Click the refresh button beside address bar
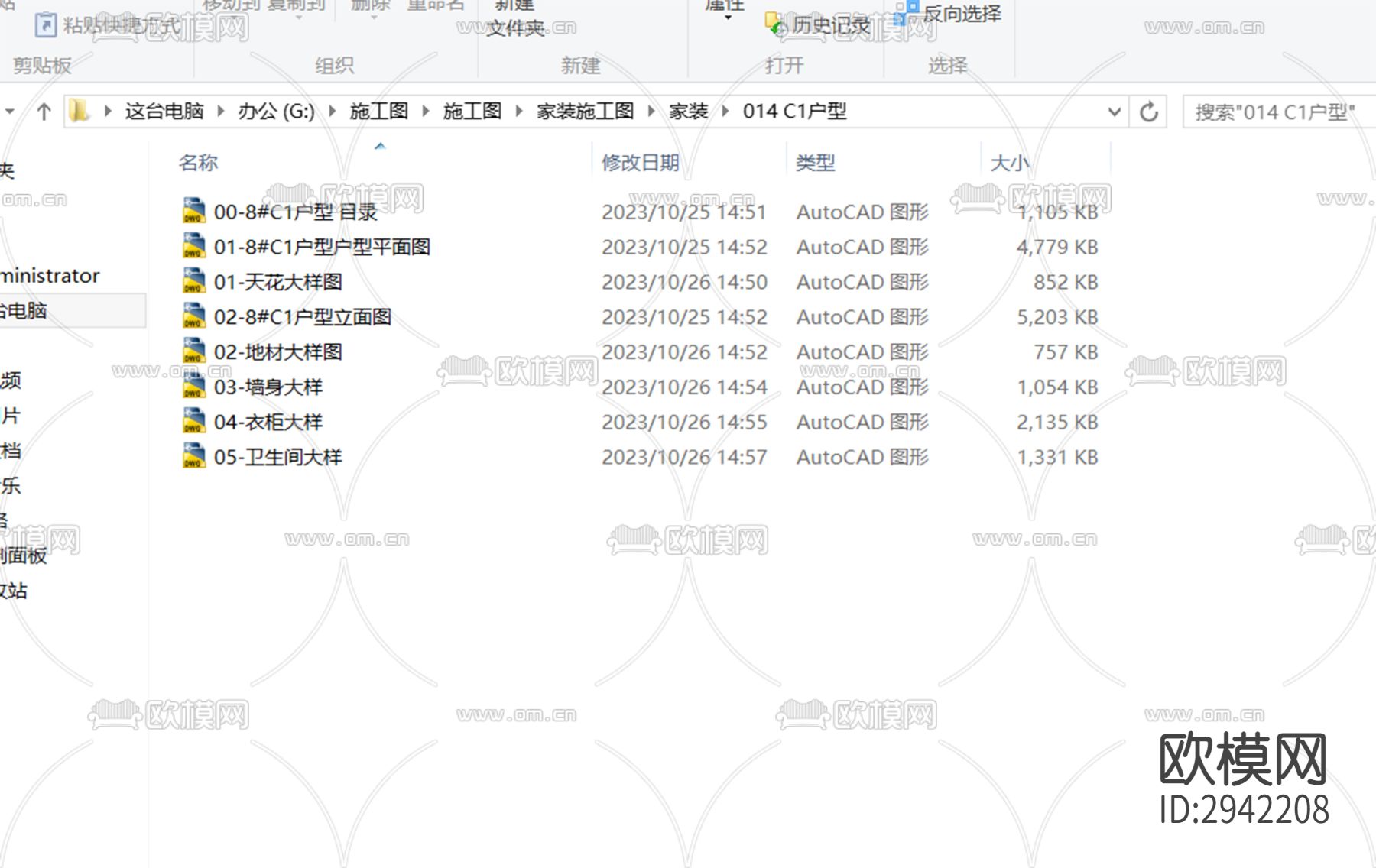Image resolution: width=1376 pixels, height=868 pixels. click(1149, 111)
